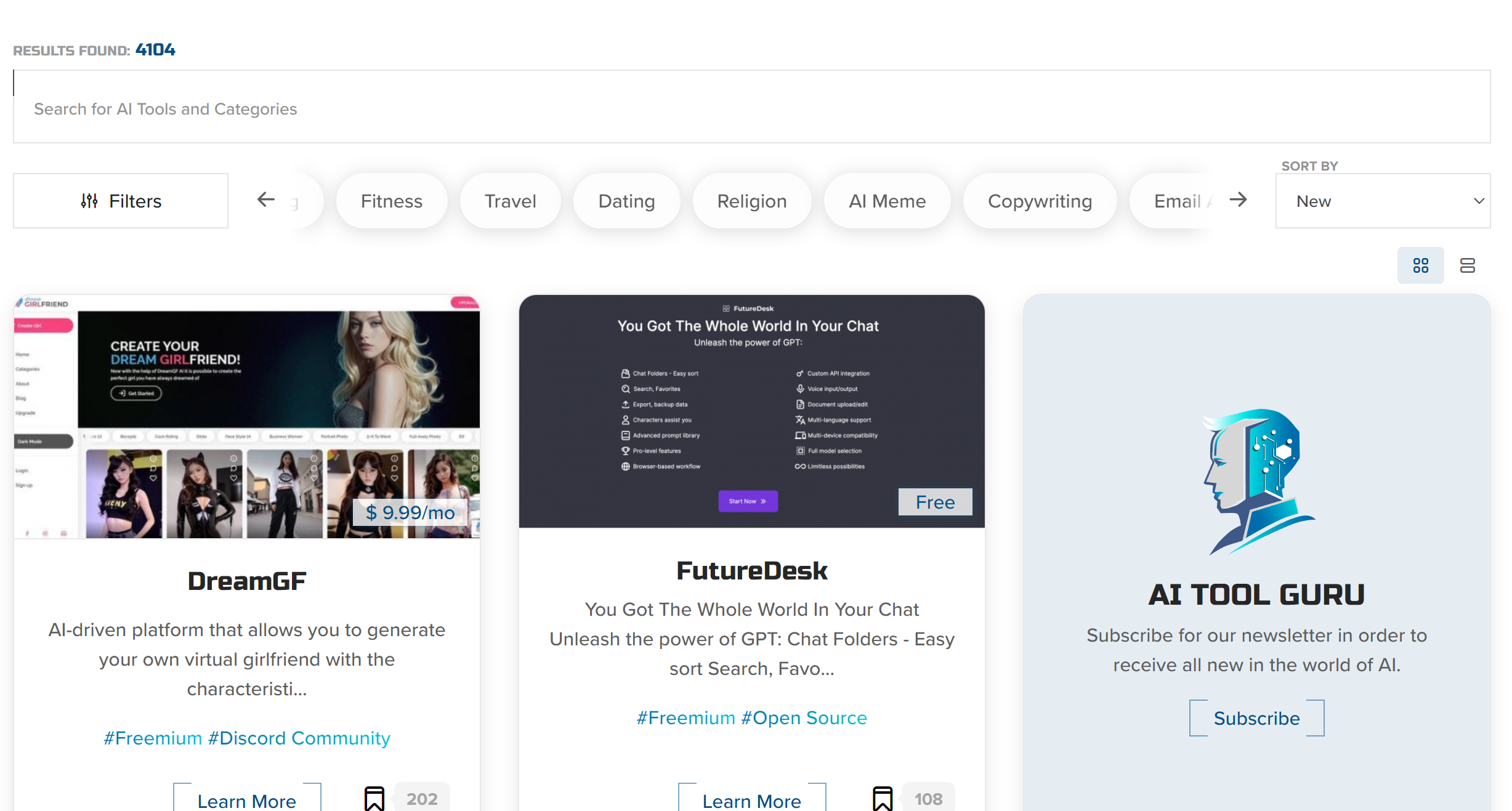Image resolution: width=1512 pixels, height=811 pixels.
Task: Click the #Freemium tag under FutureDesk
Action: [x=686, y=717]
